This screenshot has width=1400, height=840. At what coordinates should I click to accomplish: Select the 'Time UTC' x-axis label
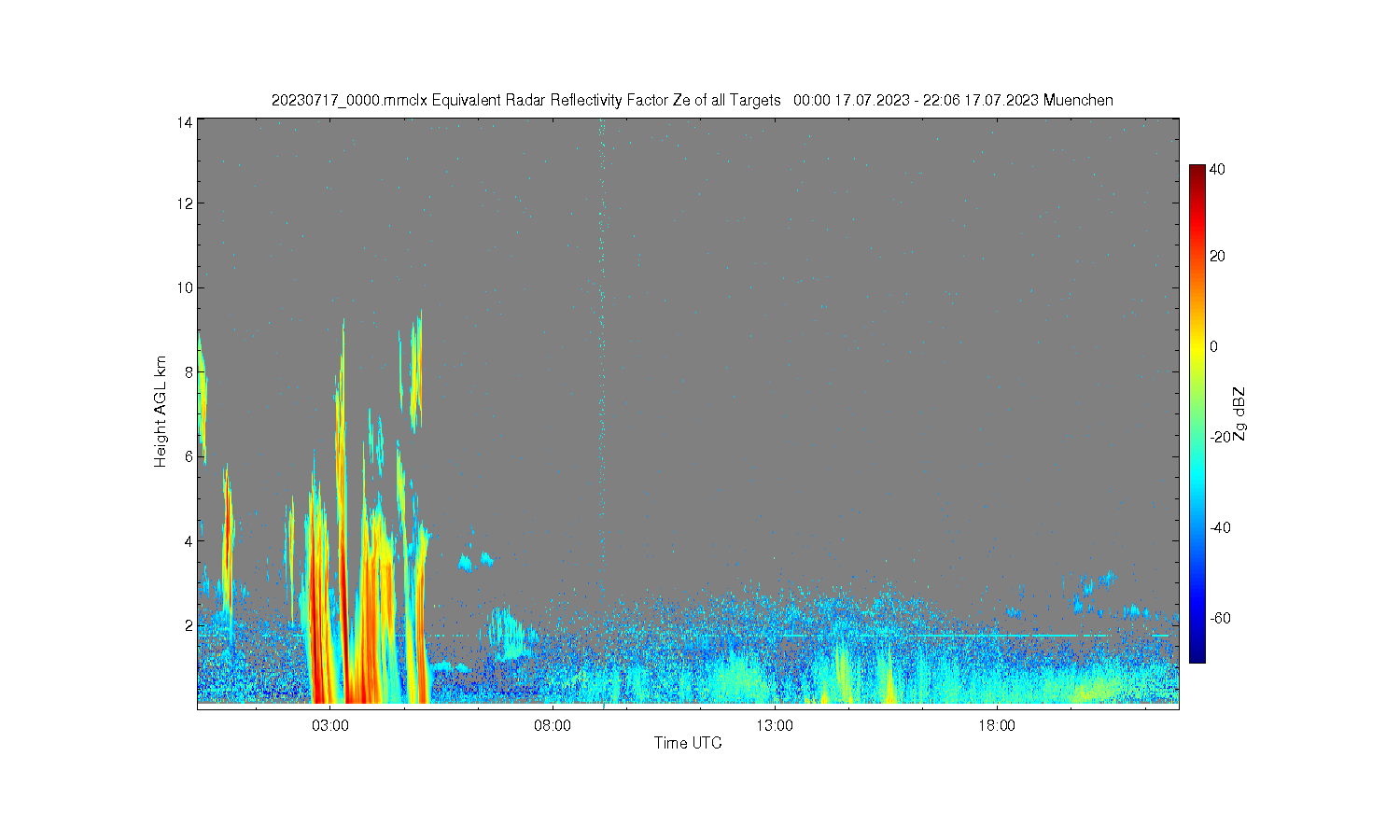688,743
